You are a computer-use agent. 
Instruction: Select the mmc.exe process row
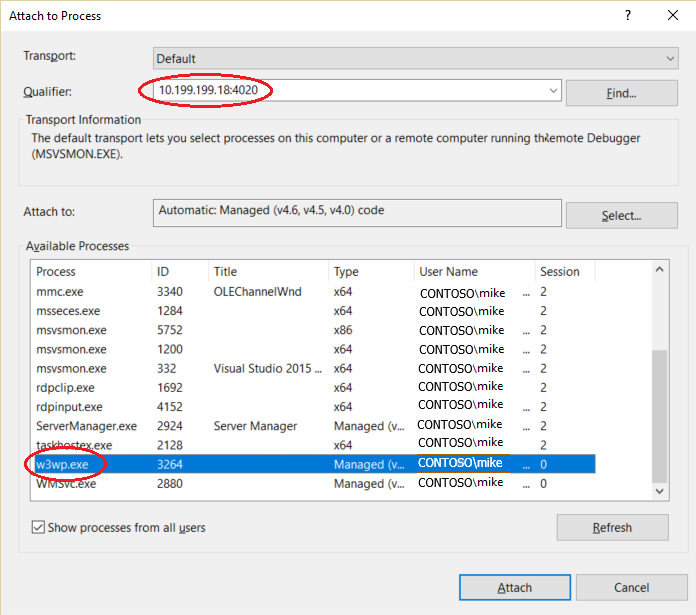[313, 292]
